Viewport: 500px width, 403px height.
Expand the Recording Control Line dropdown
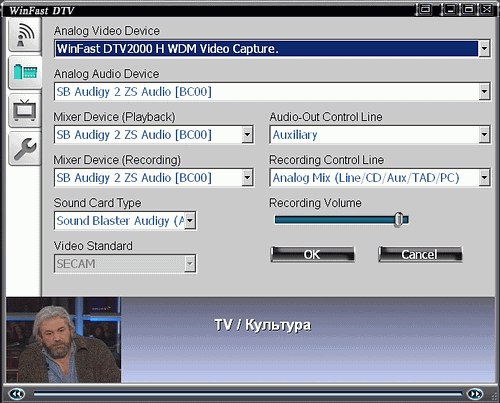pos(484,178)
